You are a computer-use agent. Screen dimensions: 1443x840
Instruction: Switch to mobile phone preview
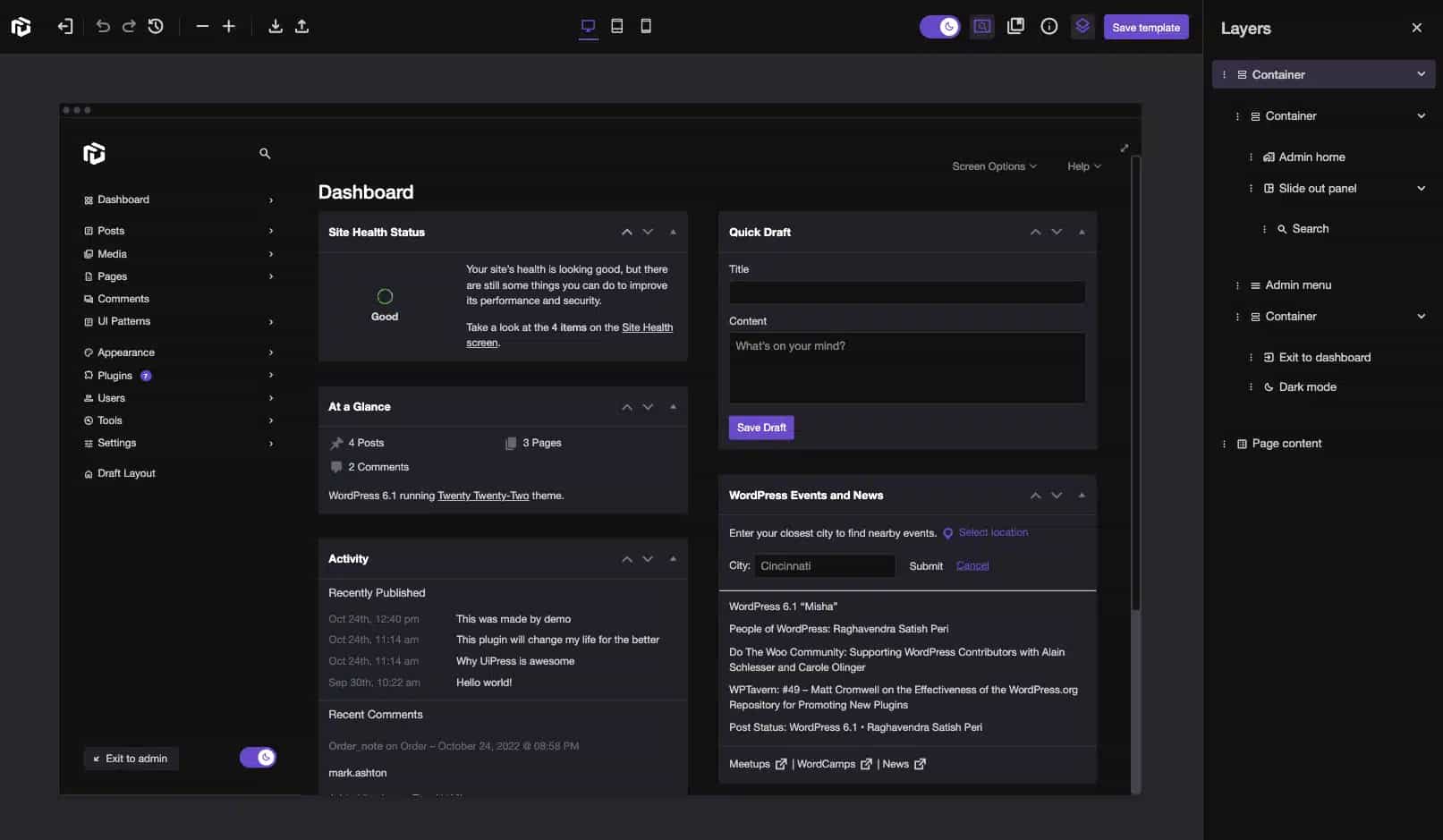point(646,27)
